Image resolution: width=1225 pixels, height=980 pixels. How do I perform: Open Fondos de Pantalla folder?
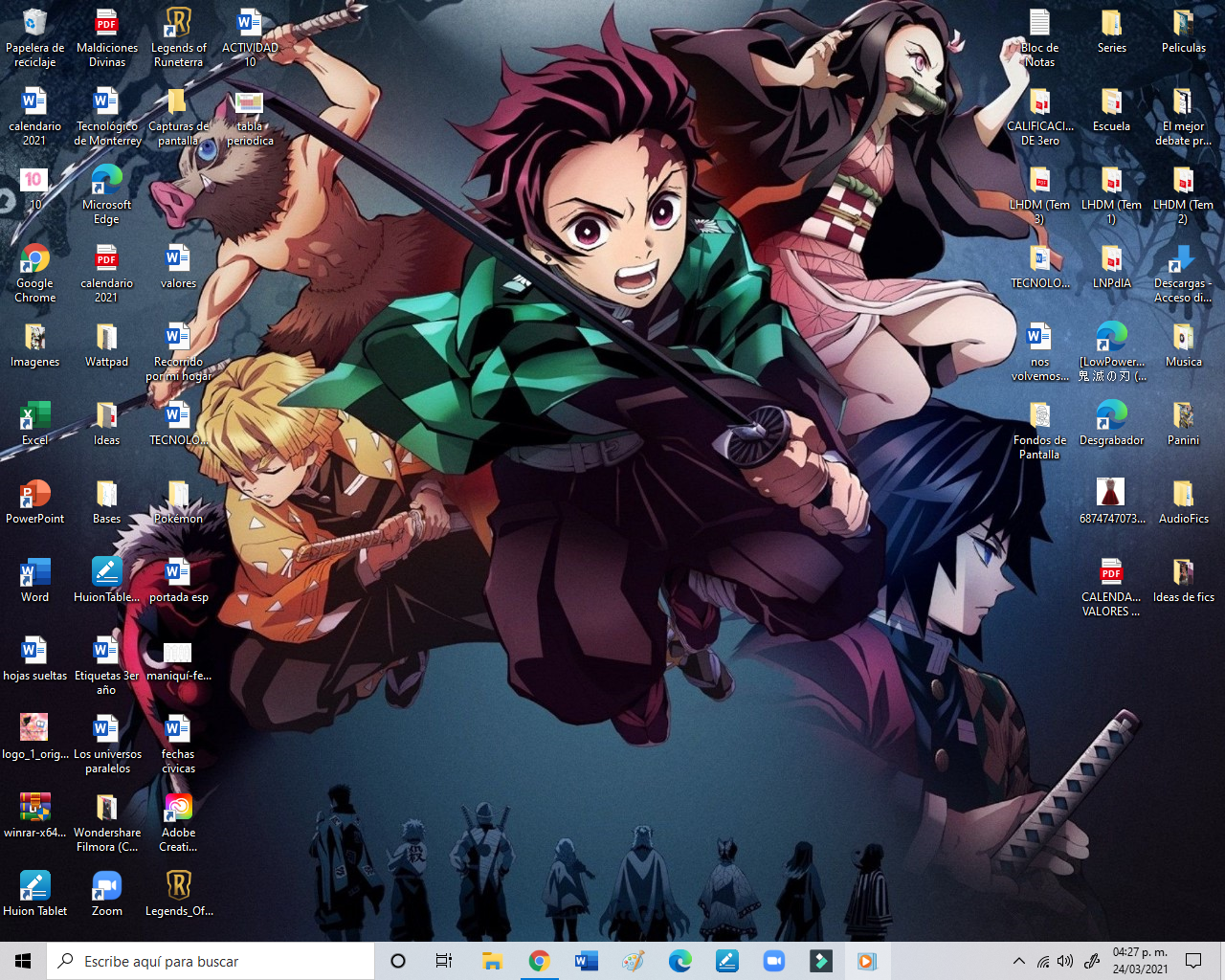tap(1039, 431)
